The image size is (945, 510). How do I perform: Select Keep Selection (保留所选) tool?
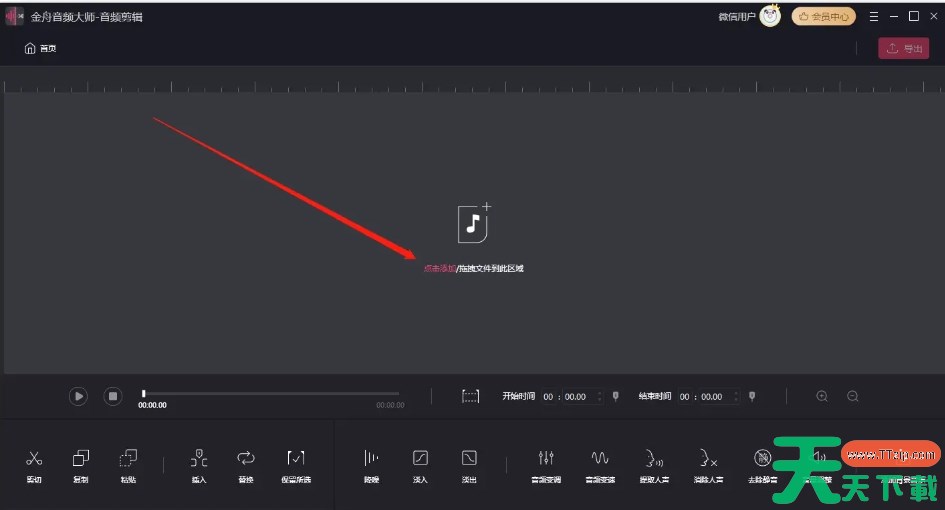[x=296, y=465]
